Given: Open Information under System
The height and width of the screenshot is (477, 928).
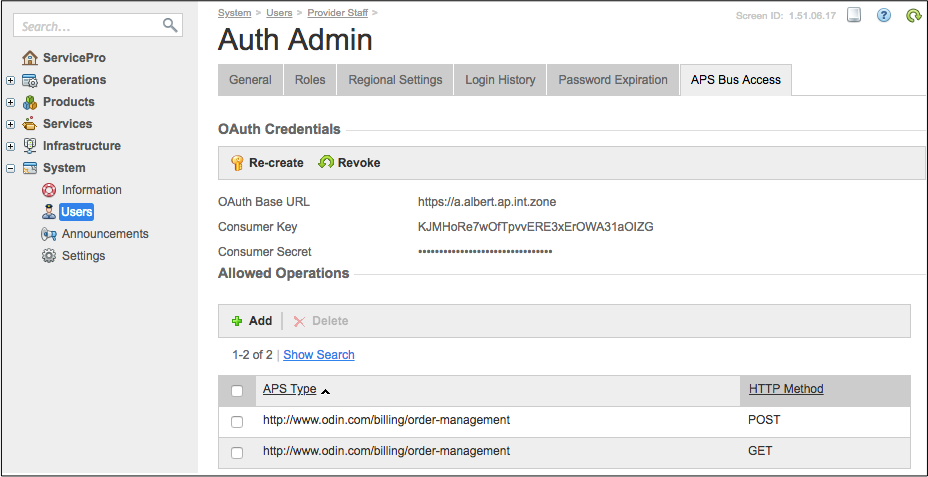Looking at the screenshot, I should (91, 190).
